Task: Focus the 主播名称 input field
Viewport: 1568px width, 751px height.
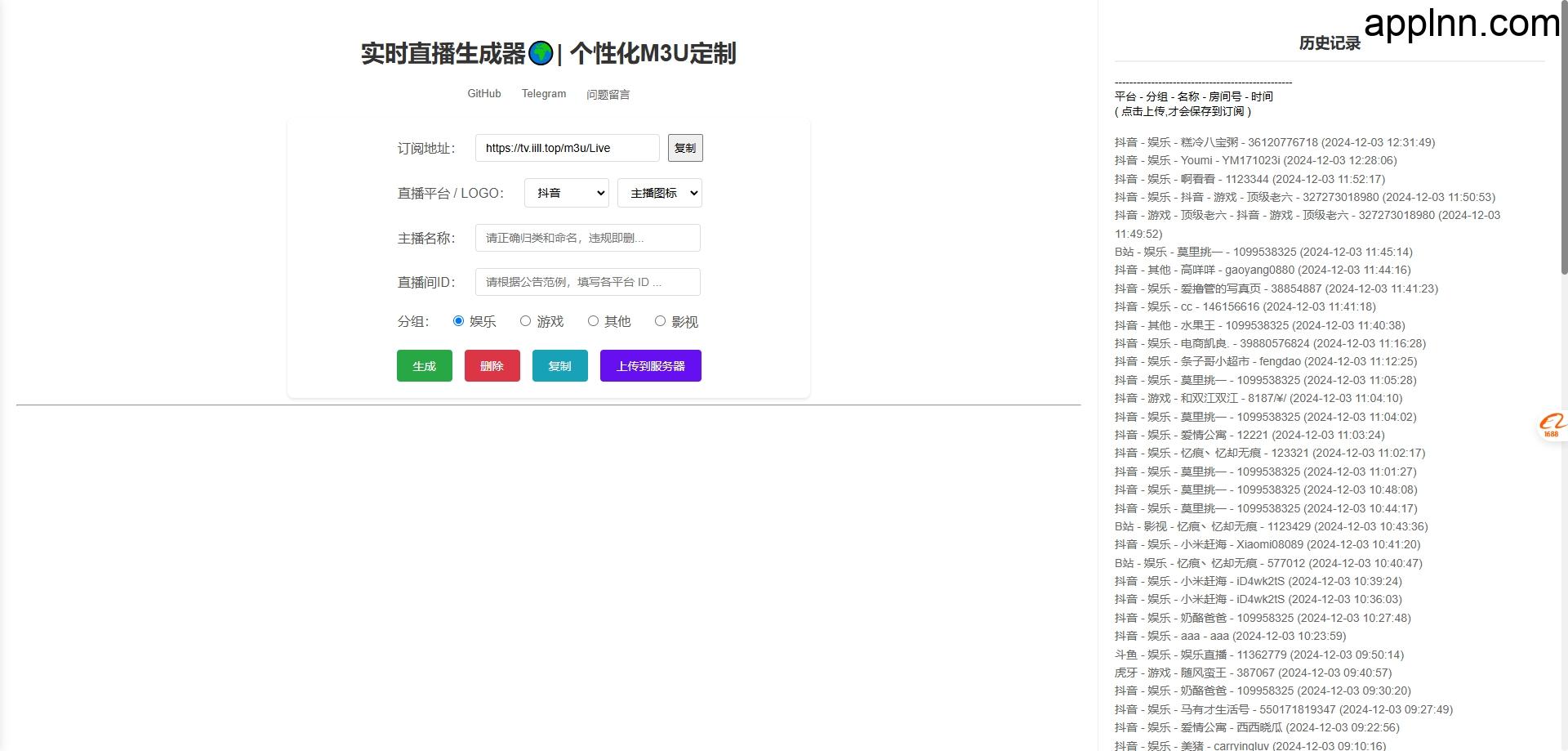Action: pyautogui.click(x=588, y=238)
